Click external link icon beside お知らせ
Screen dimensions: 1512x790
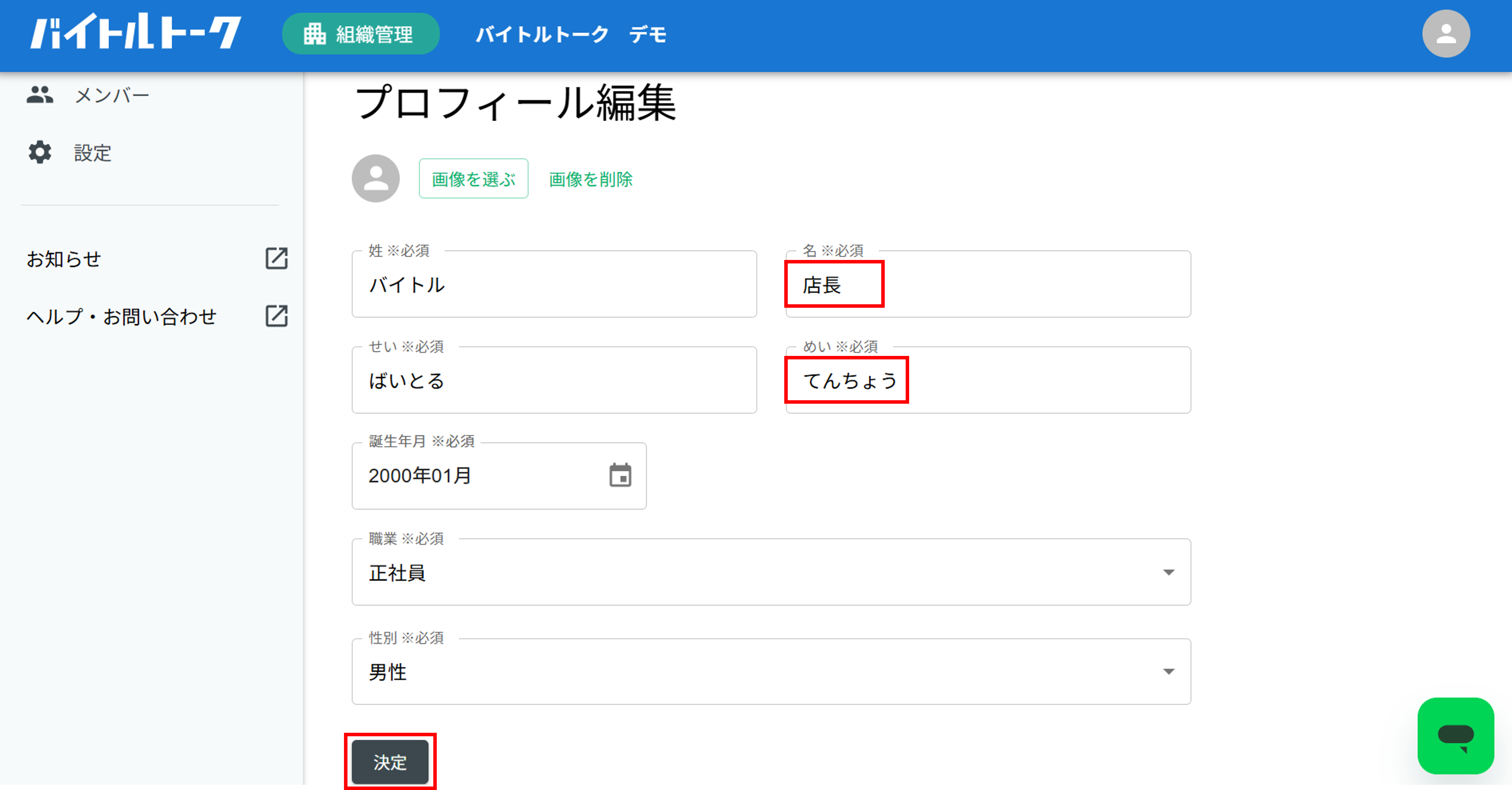[x=276, y=258]
